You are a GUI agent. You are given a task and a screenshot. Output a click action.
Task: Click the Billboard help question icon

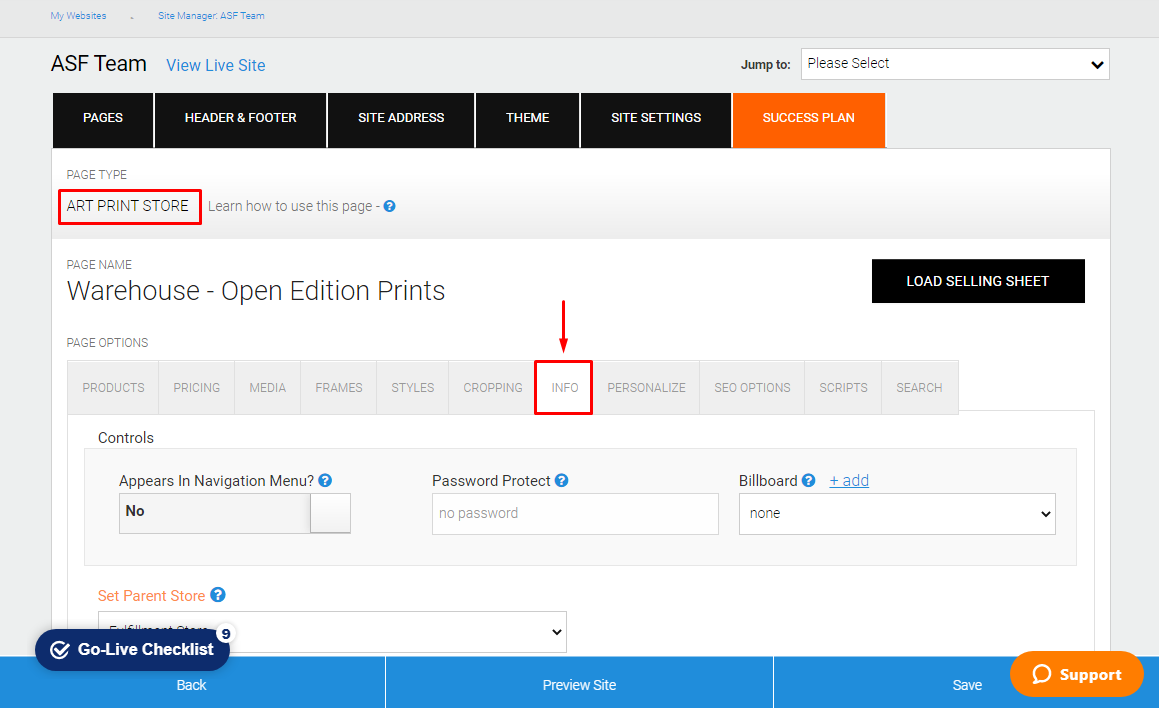point(808,481)
